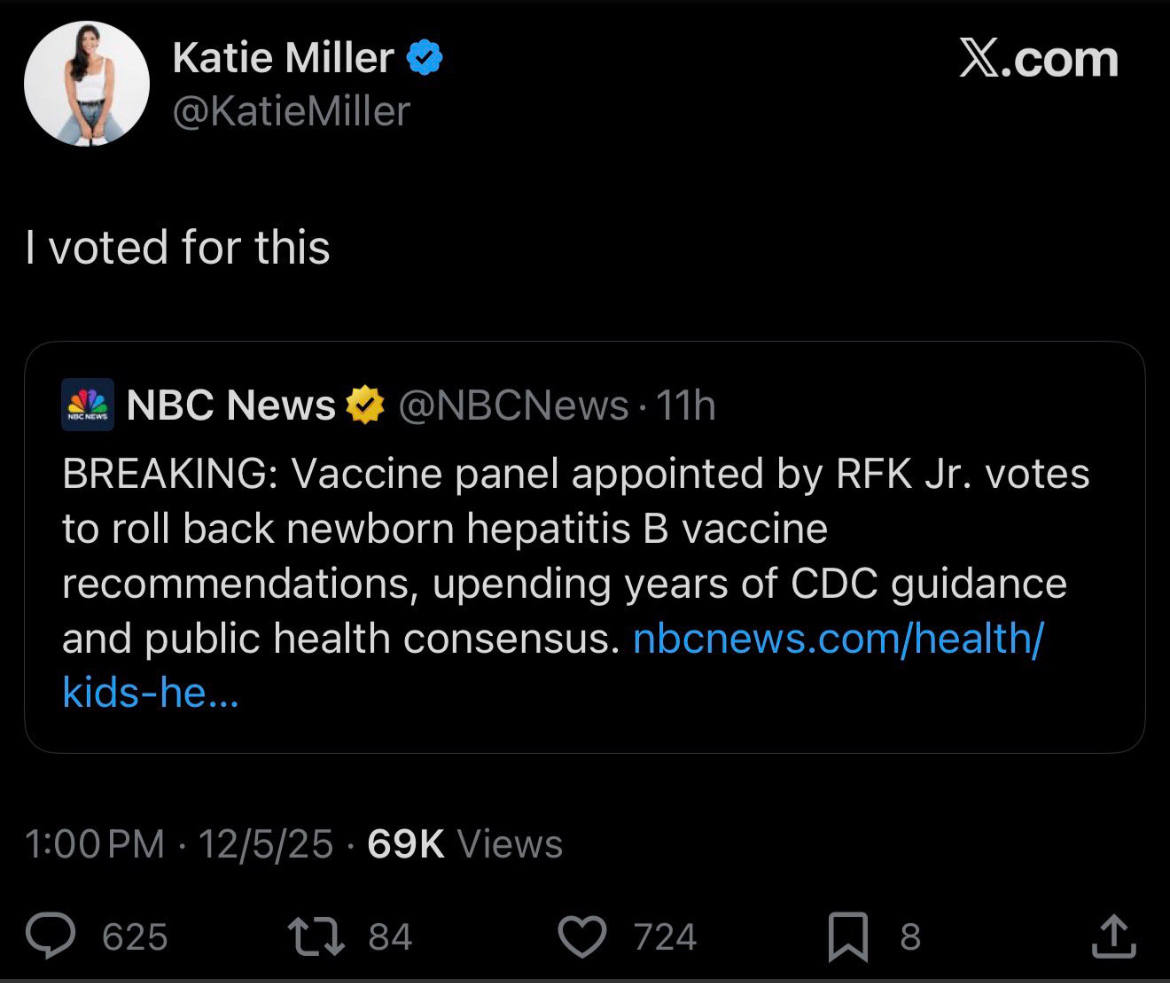Click Katie Miller's blue verified badge

[x=425, y=60]
